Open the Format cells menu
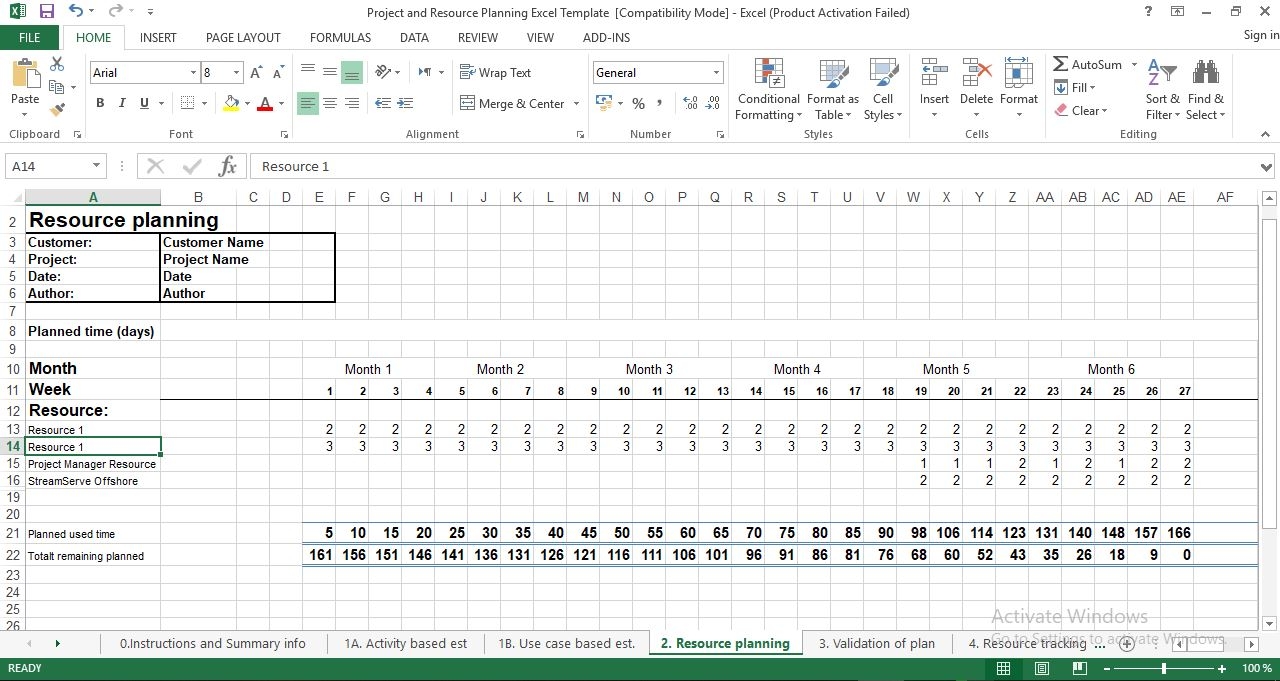The width and height of the screenshot is (1280, 681). pos(1018,88)
